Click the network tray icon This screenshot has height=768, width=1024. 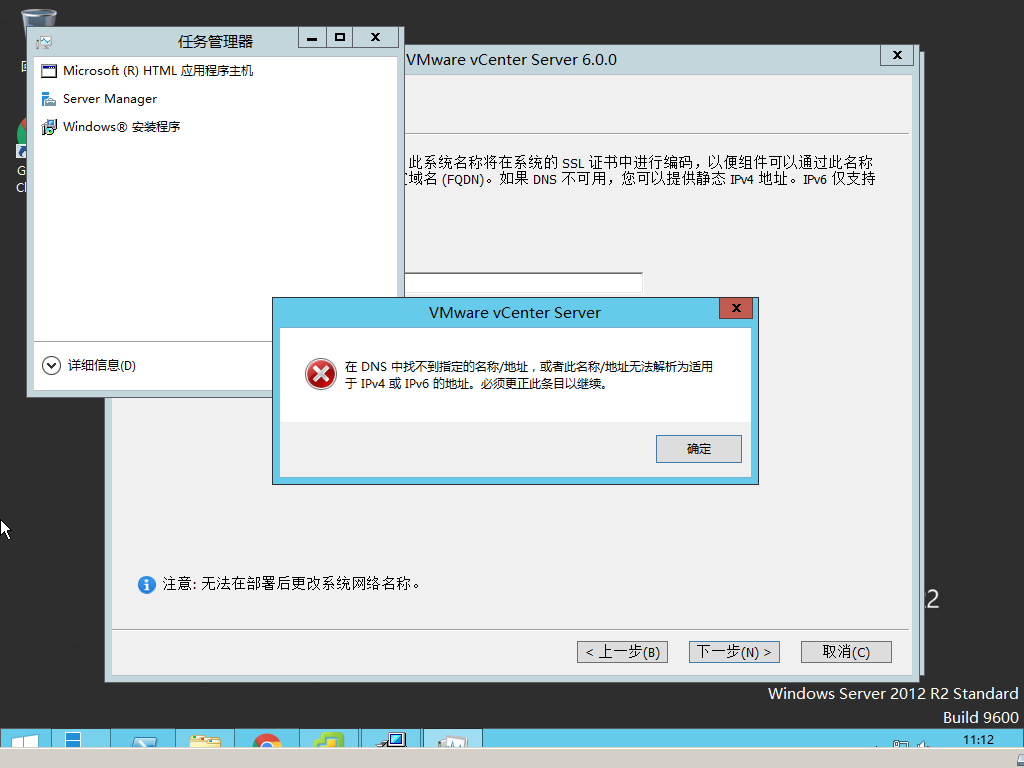coord(901,744)
